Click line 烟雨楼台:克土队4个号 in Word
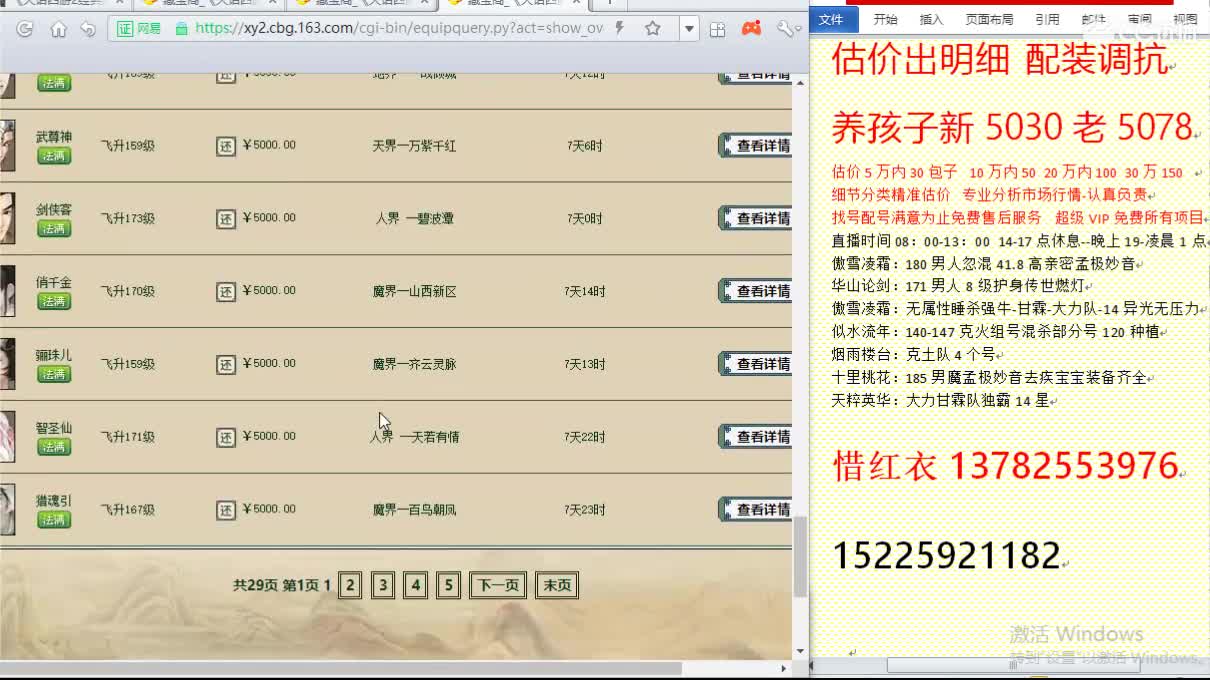 913,354
